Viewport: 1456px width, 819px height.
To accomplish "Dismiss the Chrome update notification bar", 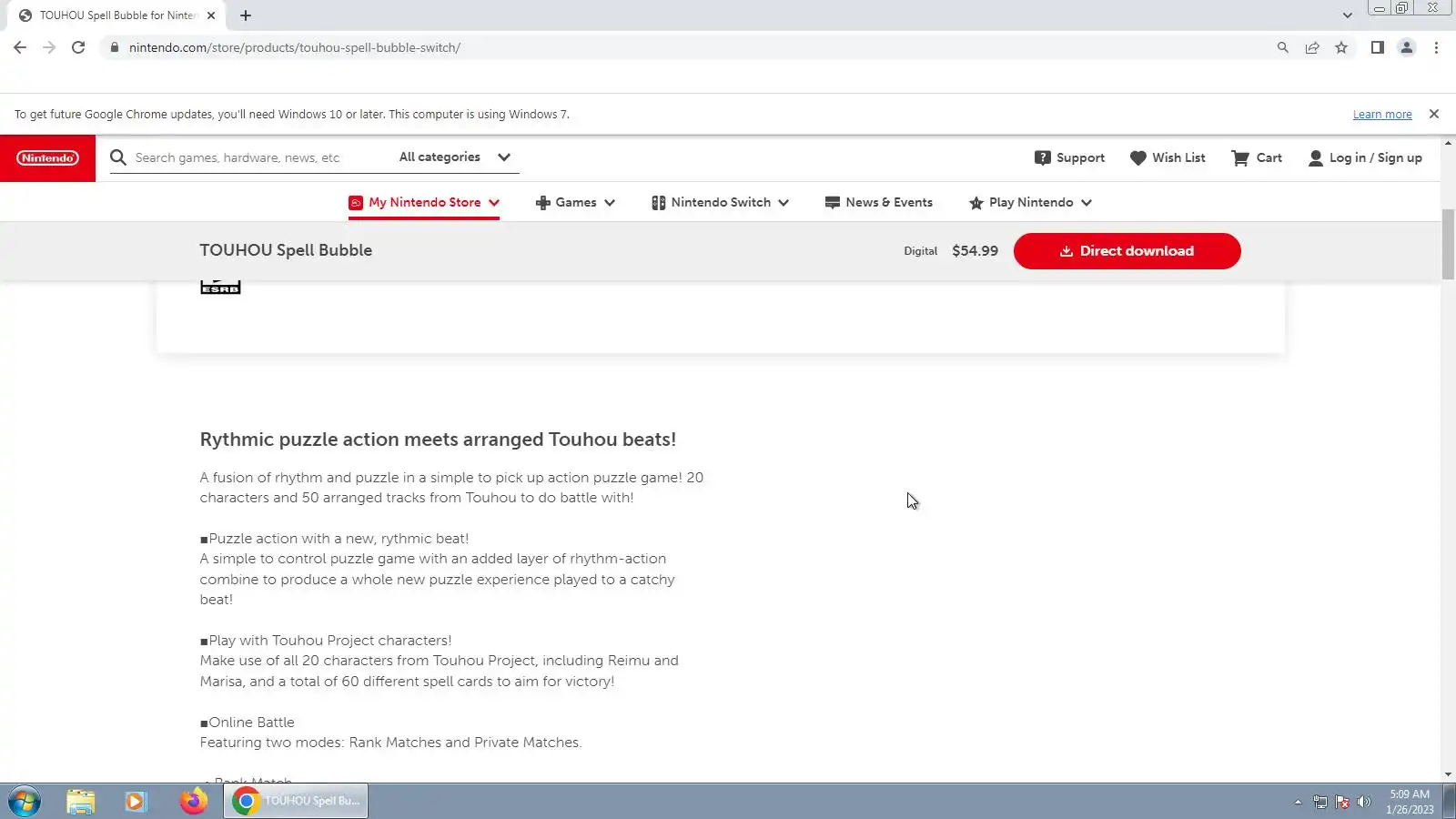I will [x=1434, y=114].
